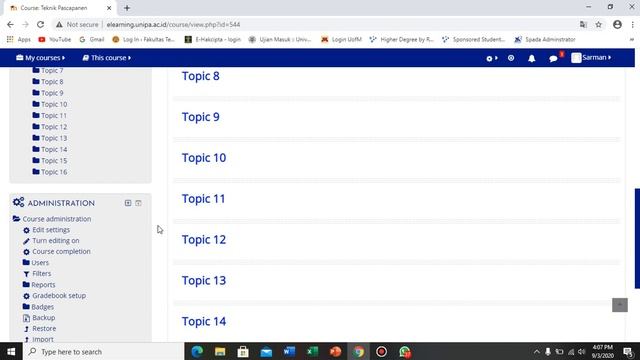Open WhatsApp from the taskbar

pyautogui.click(x=404, y=351)
